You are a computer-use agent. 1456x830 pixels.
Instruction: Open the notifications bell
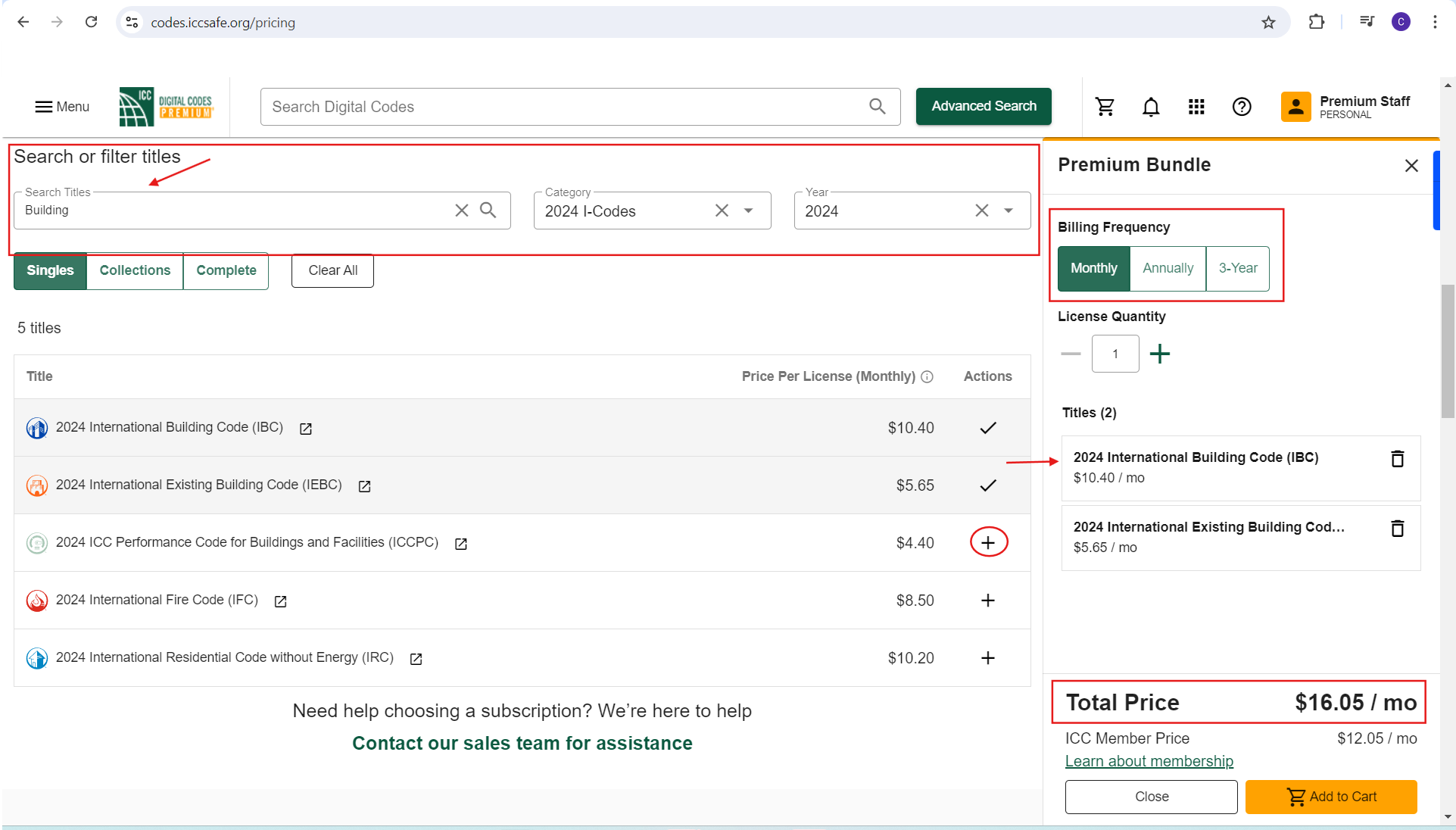tap(1151, 107)
